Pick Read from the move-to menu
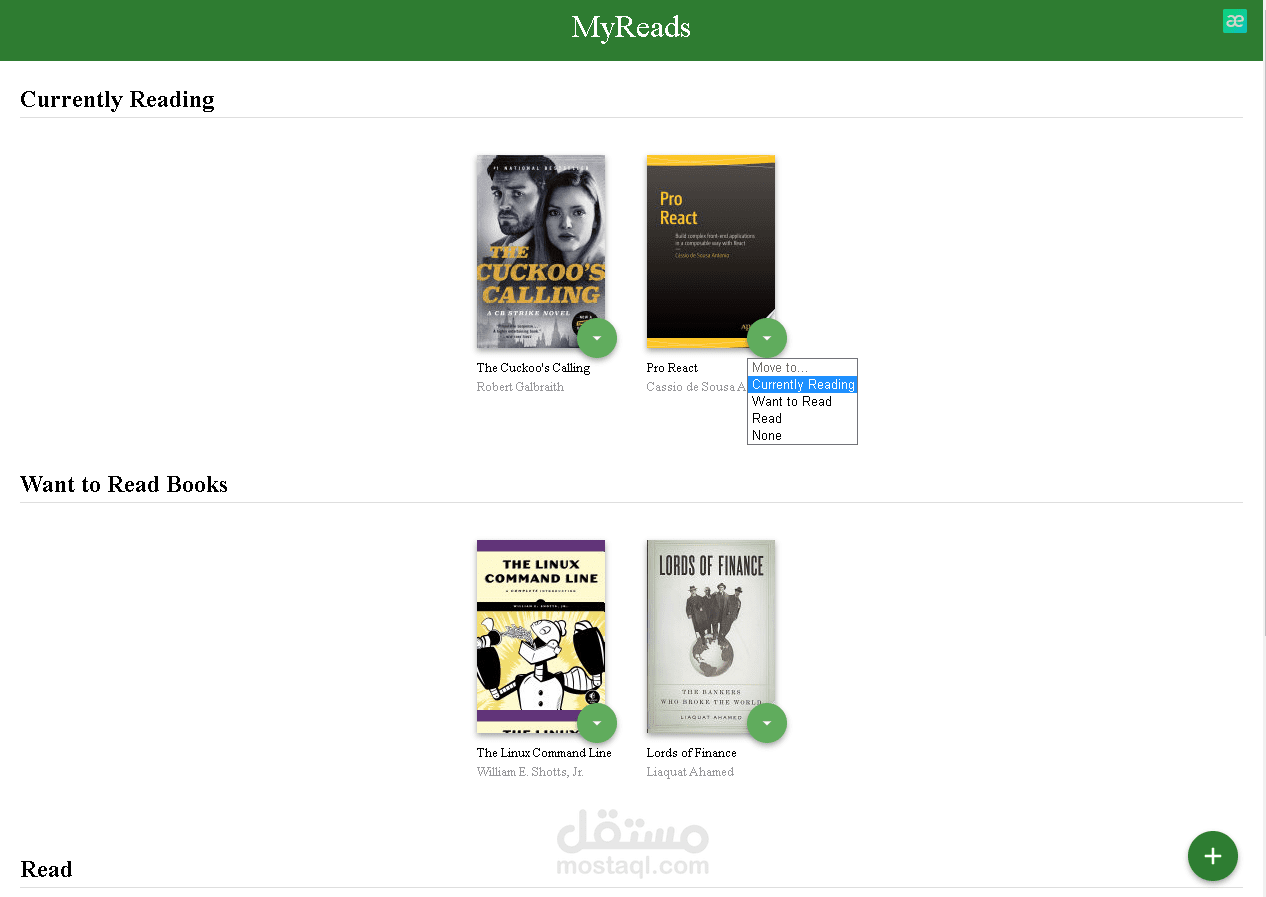The image size is (1266, 897). (802, 419)
